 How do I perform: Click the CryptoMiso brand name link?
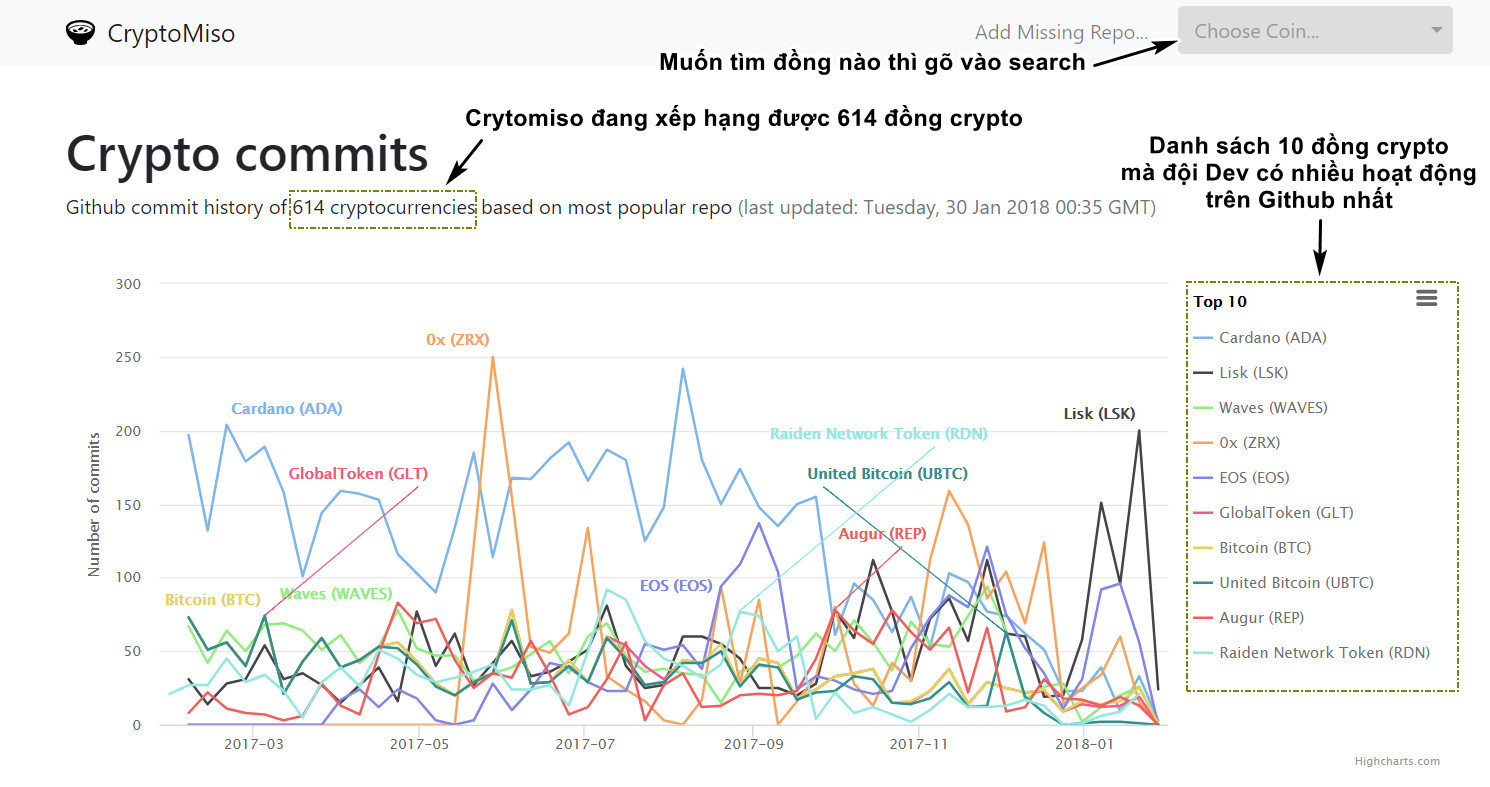pyautogui.click(x=171, y=33)
